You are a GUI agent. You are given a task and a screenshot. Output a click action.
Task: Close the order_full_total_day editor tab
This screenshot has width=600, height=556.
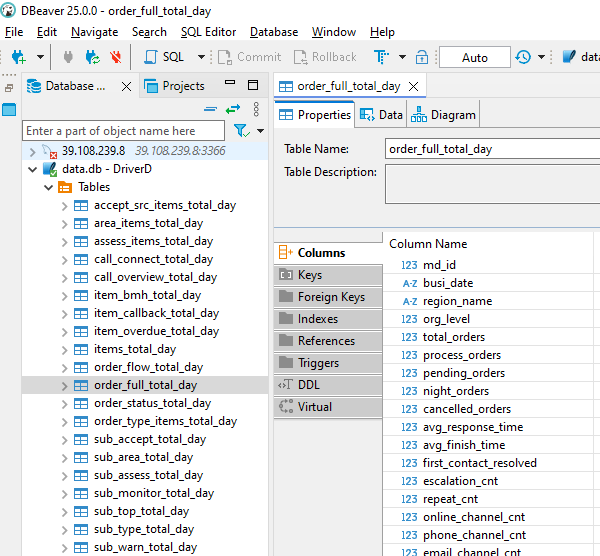point(413,86)
